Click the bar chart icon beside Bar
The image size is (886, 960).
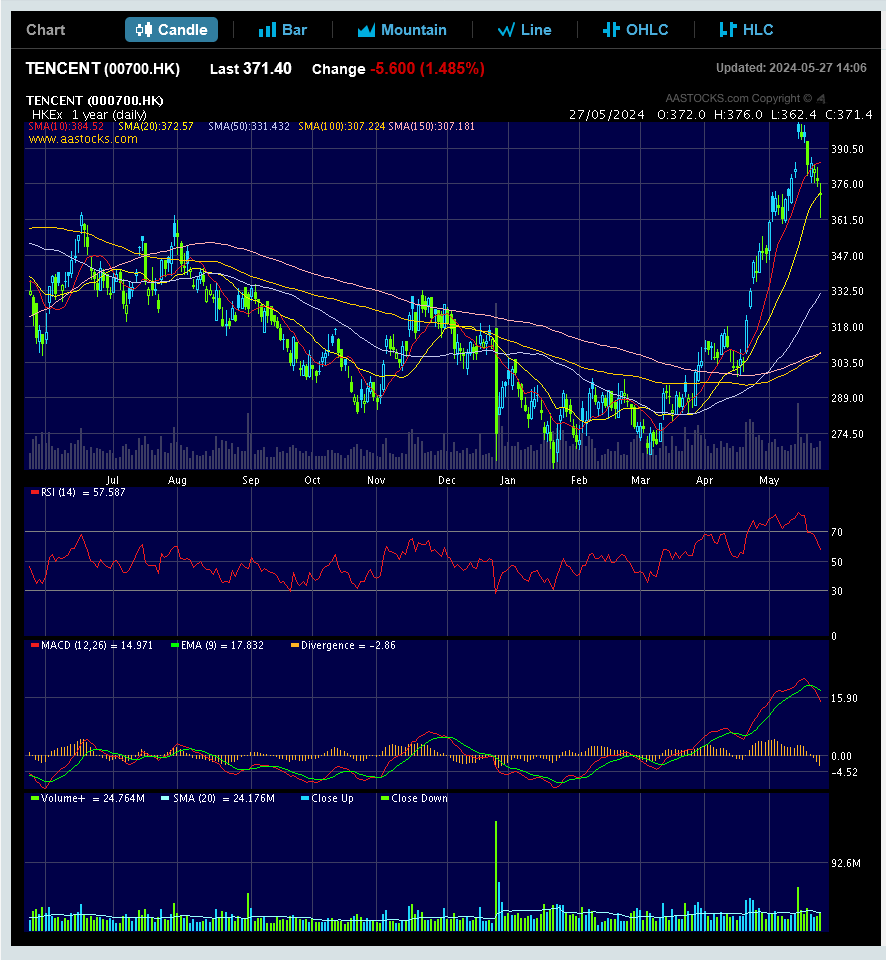click(x=268, y=30)
